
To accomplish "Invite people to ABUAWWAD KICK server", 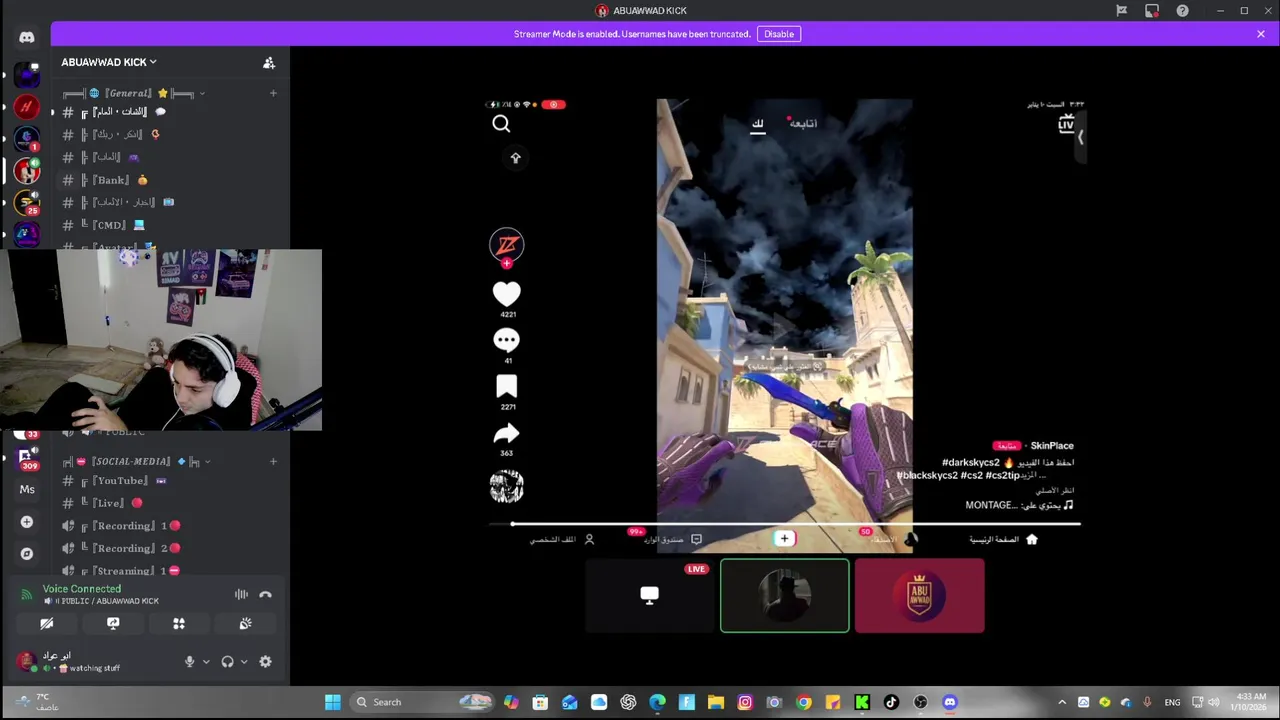I will [269, 63].
